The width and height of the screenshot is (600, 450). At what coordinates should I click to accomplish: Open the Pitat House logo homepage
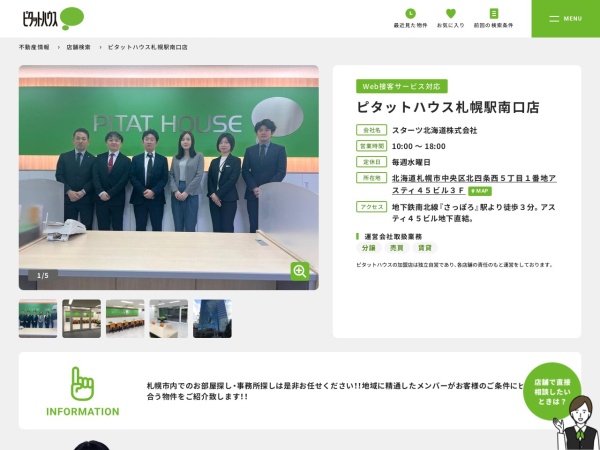click(x=53, y=18)
